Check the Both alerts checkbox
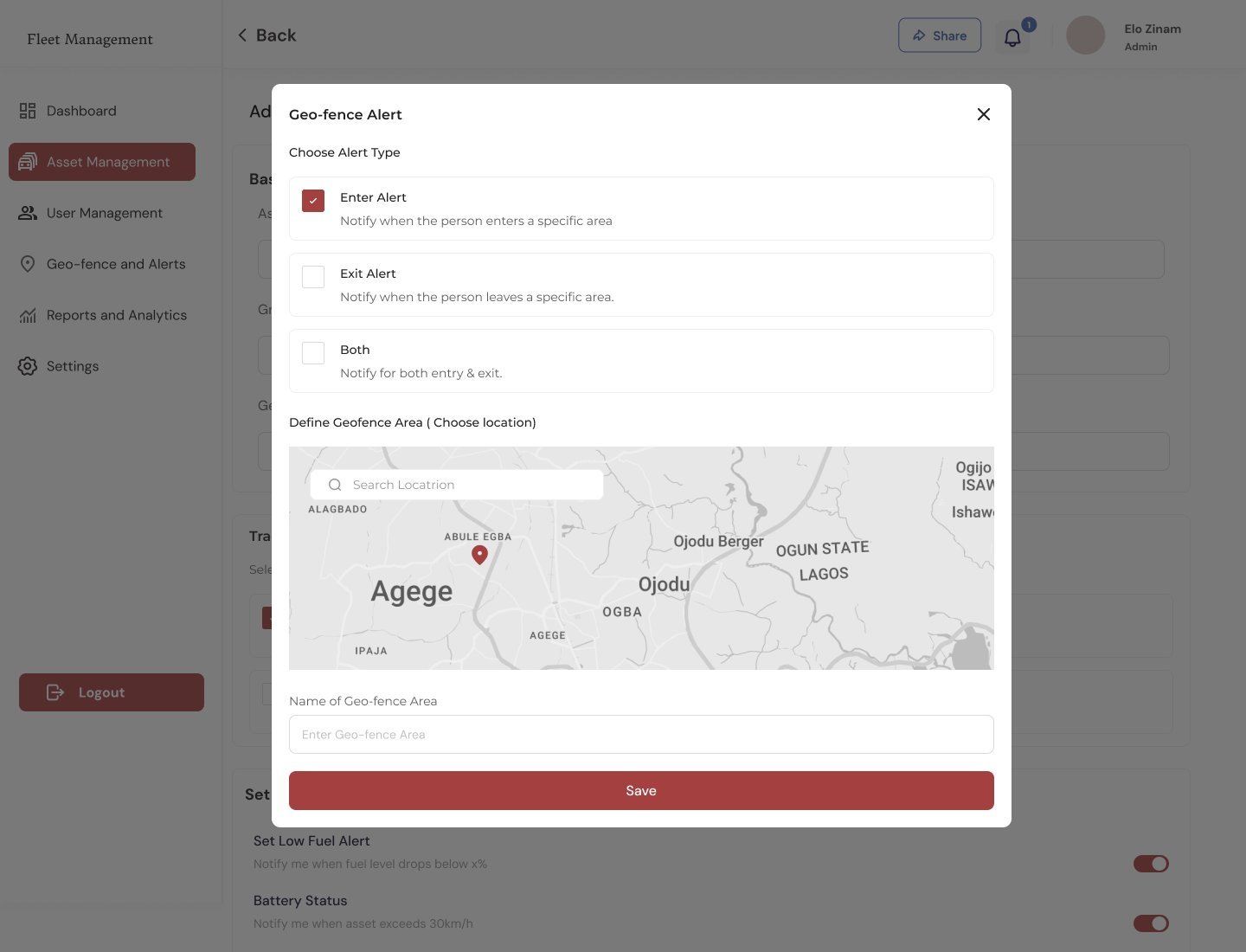The height and width of the screenshot is (952, 1246). point(313,353)
